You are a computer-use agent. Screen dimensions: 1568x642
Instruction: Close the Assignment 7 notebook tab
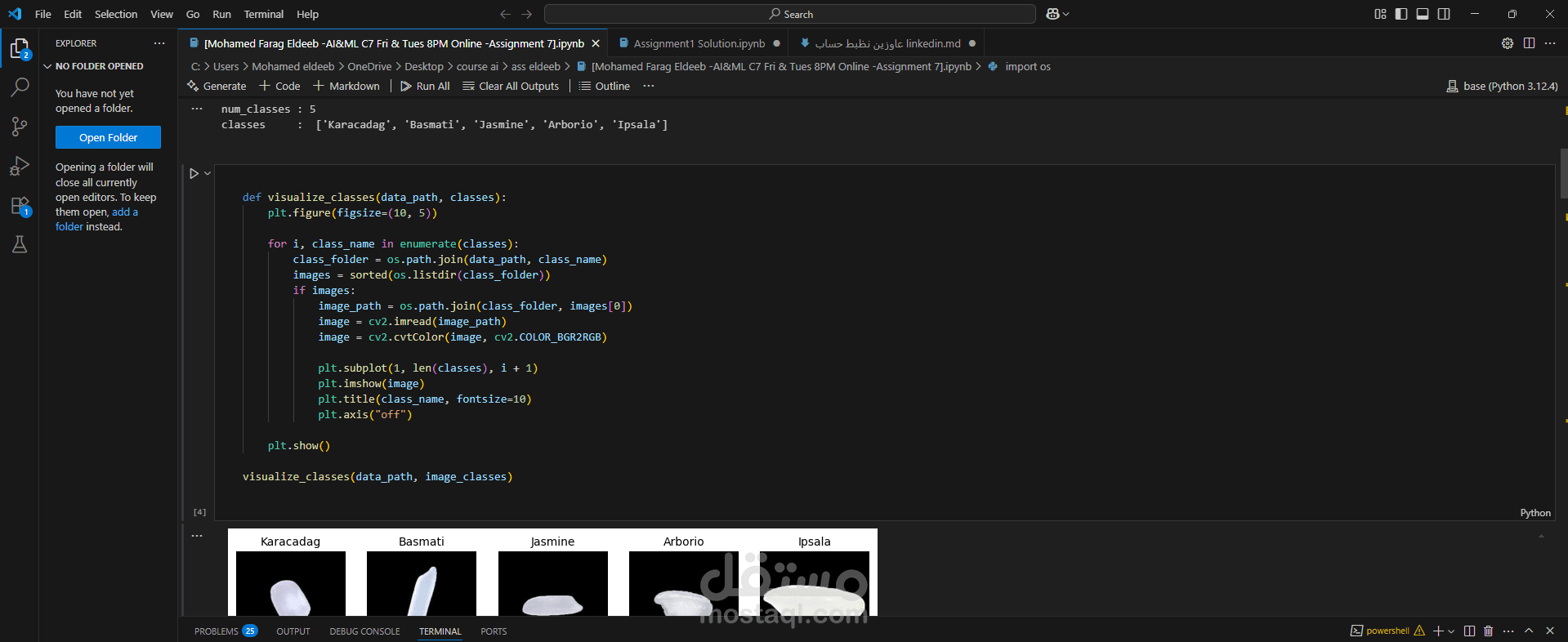coord(596,43)
